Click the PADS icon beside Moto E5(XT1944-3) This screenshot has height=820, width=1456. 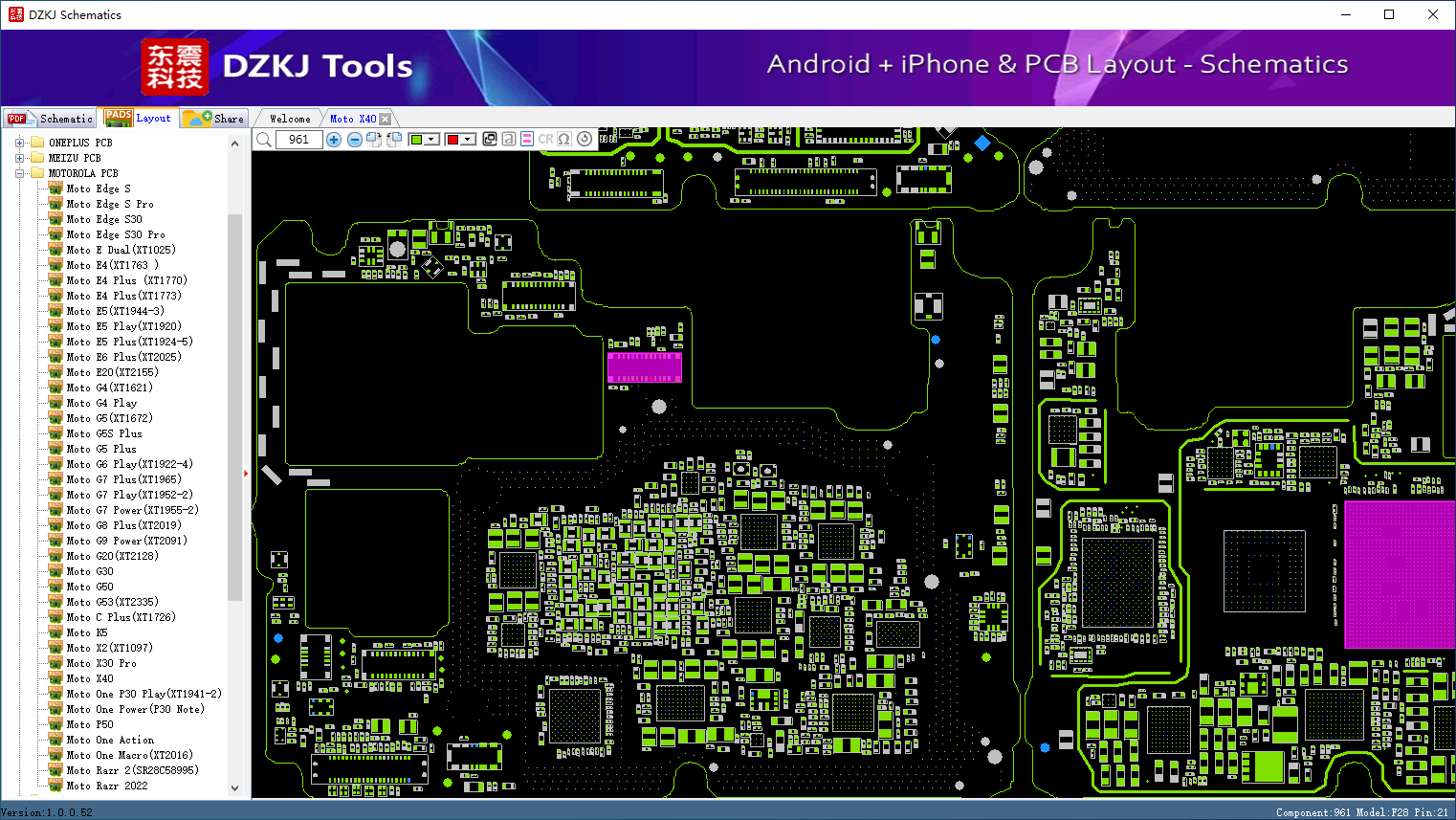click(x=55, y=311)
